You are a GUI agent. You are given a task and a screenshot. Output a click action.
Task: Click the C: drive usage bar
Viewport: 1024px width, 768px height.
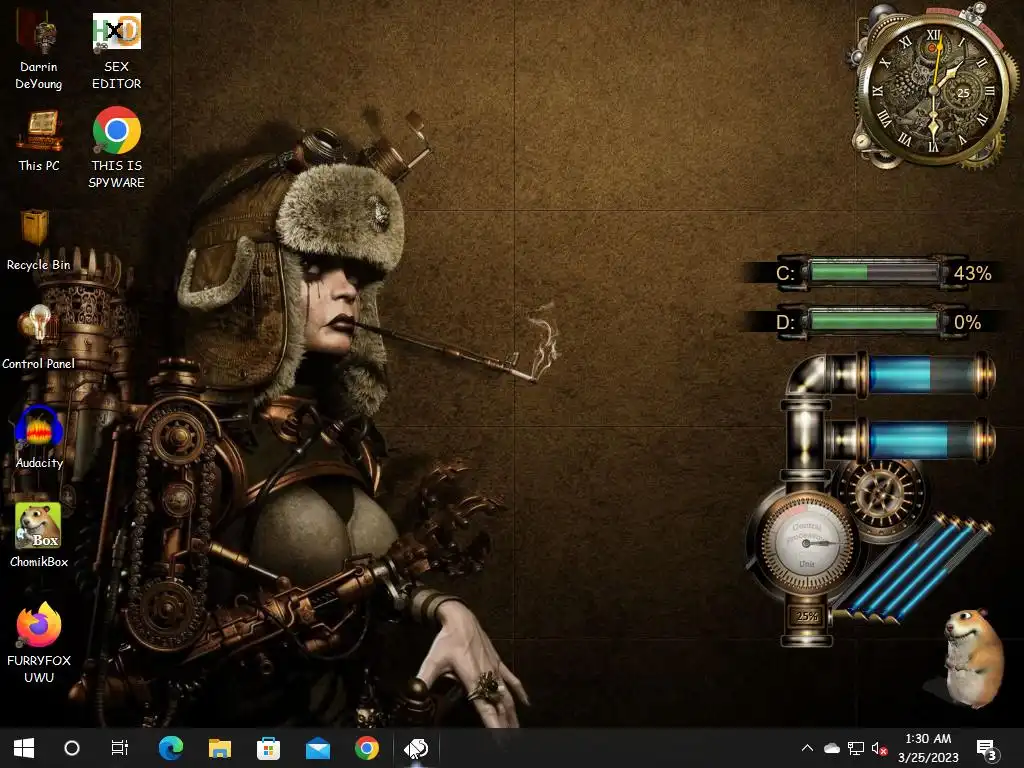(x=874, y=272)
